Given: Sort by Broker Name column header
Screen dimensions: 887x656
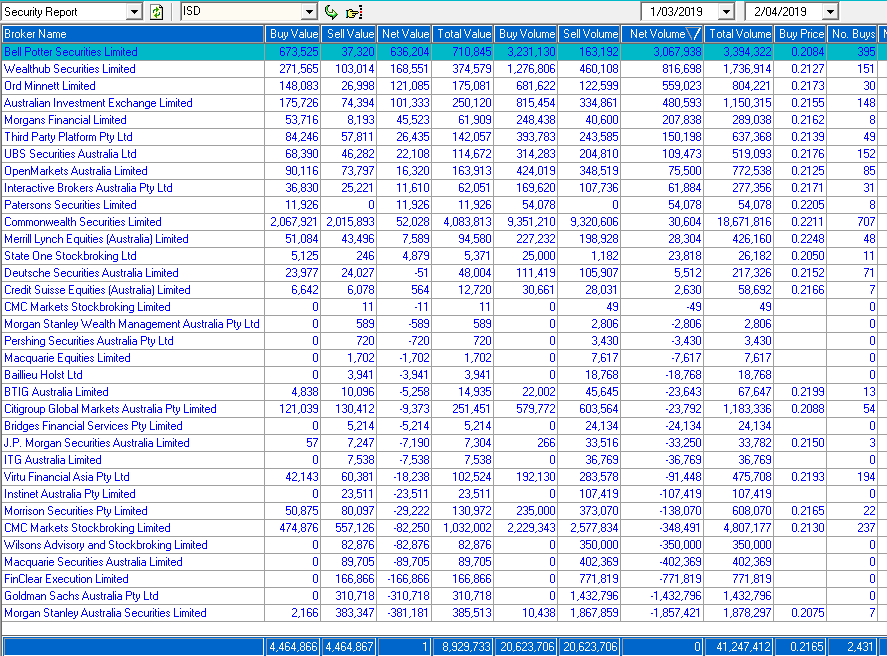Looking at the screenshot, I should (133, 34).
